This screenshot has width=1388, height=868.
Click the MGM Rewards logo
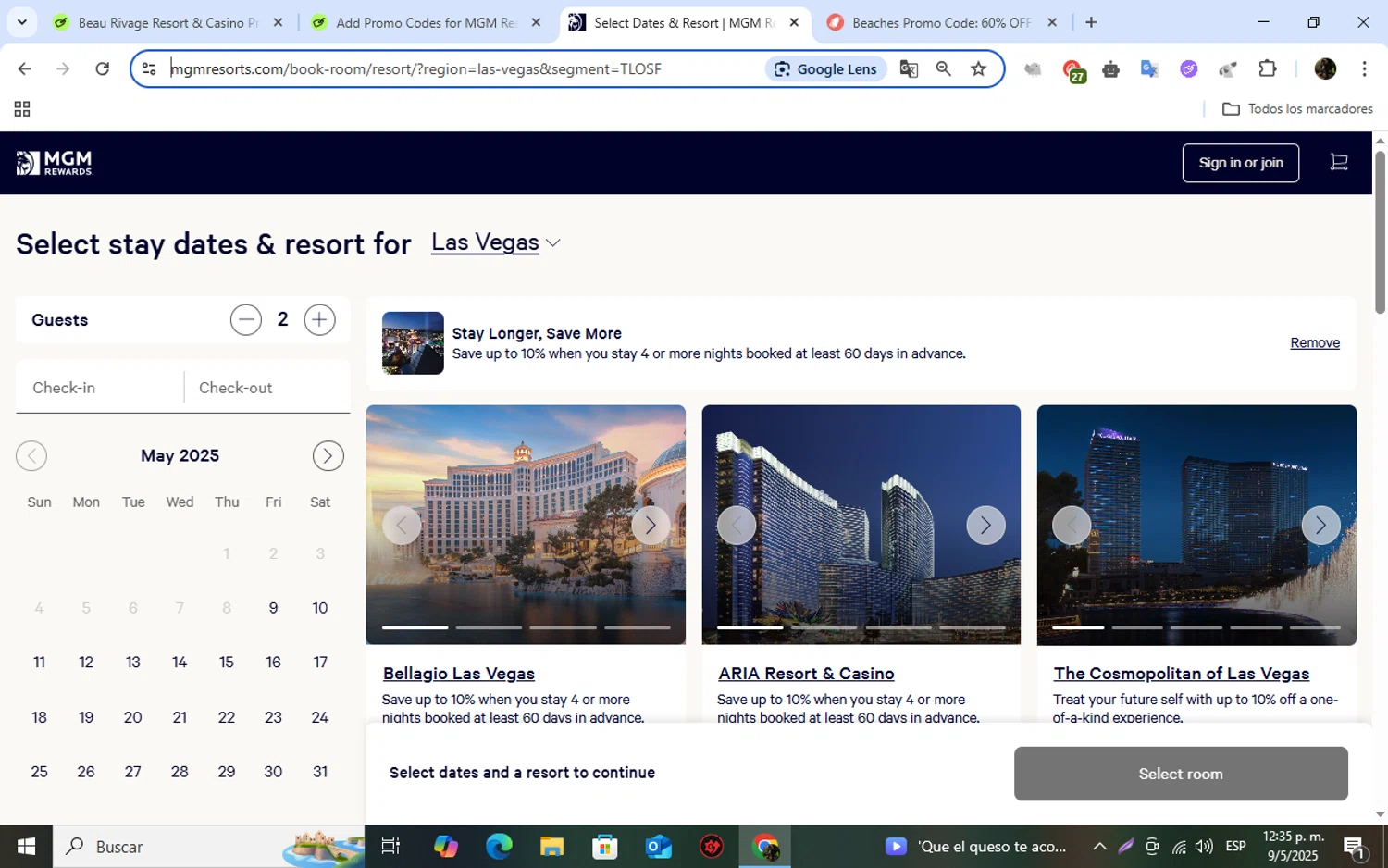55,163
